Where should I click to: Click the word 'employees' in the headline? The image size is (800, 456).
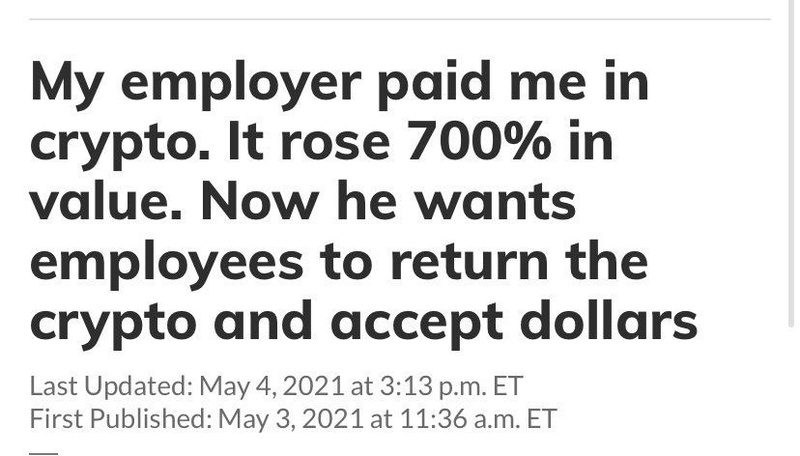pos(167,262)
